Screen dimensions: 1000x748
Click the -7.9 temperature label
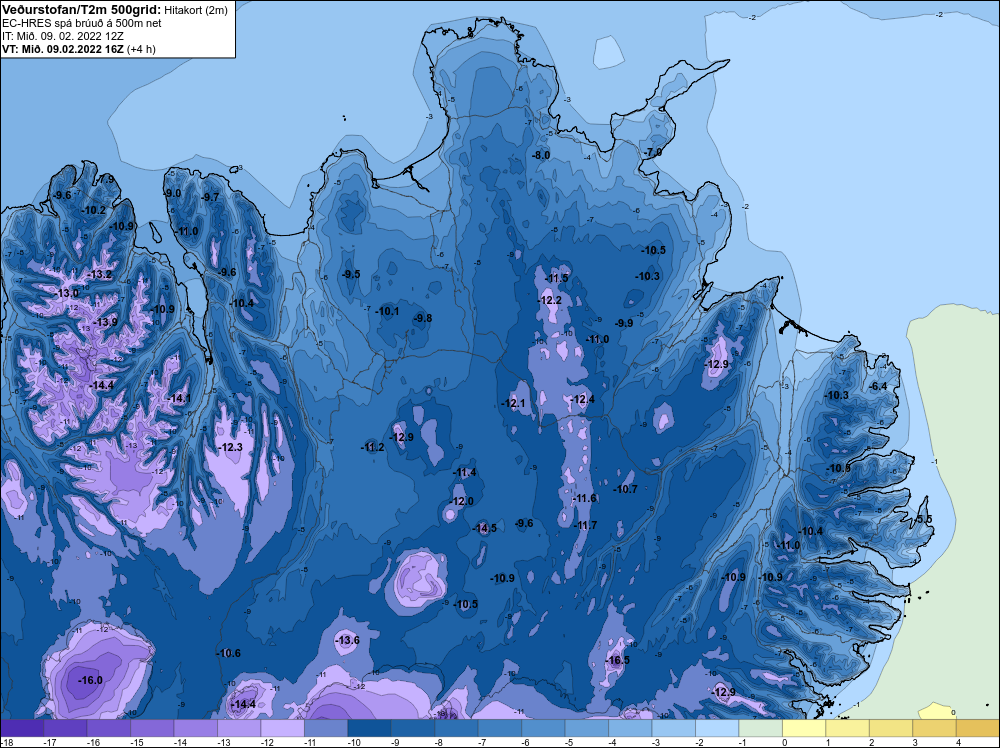[x=106, y=179]
